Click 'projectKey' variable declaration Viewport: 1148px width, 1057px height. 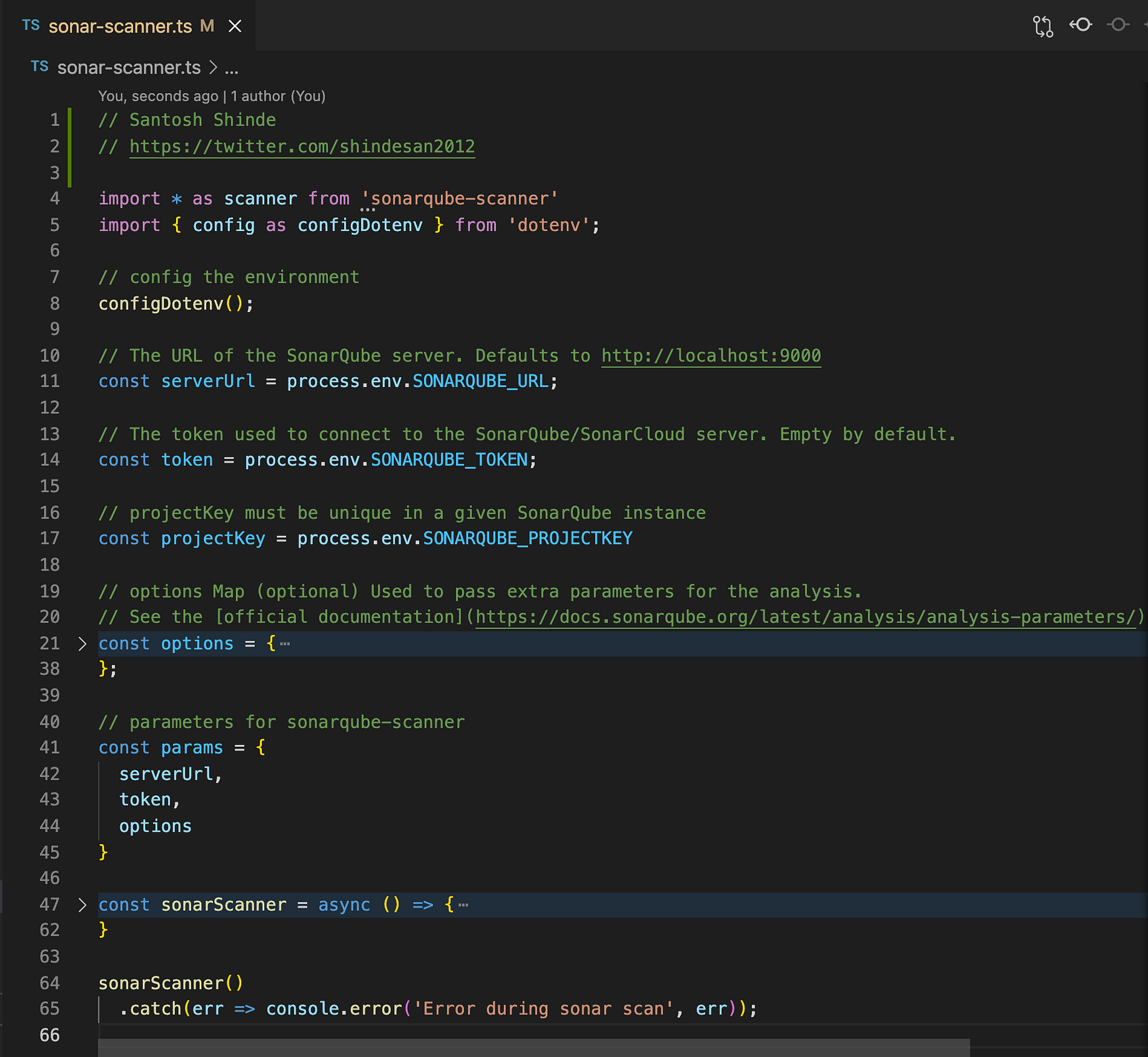pyautogui.click(x=213, y=538)
